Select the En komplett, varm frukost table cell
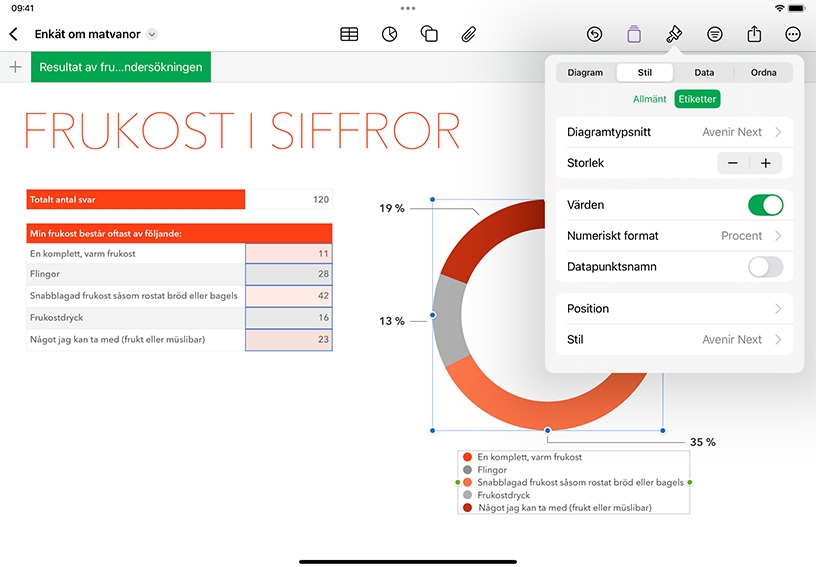The image size is (816, 567). [135, 253]
